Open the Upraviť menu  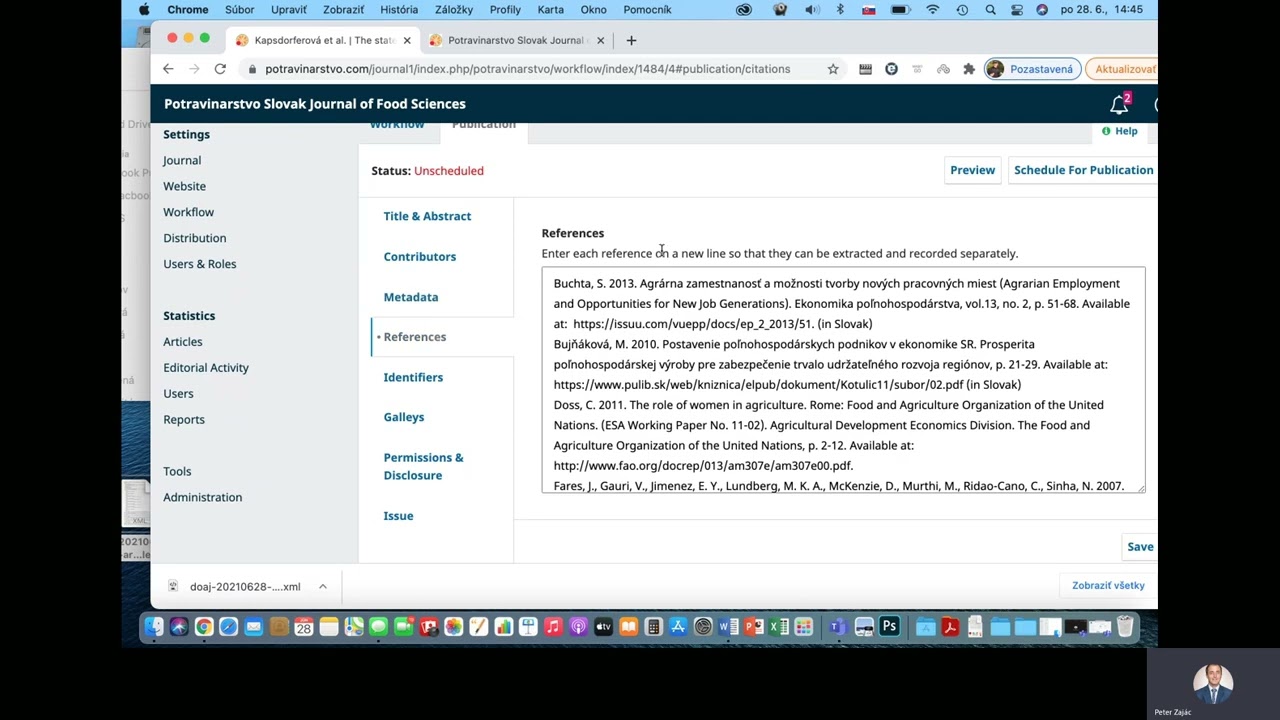(x=289, y=10)
